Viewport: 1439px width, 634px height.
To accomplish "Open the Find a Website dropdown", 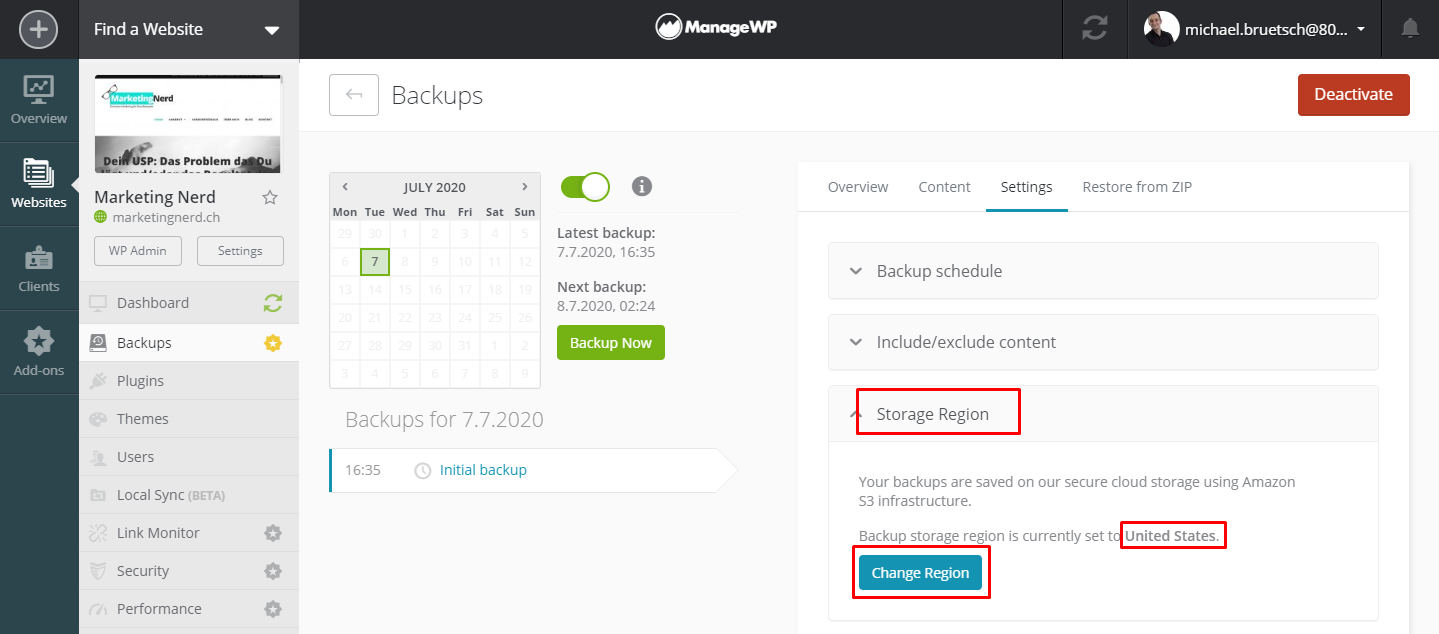I will [188, 29].
